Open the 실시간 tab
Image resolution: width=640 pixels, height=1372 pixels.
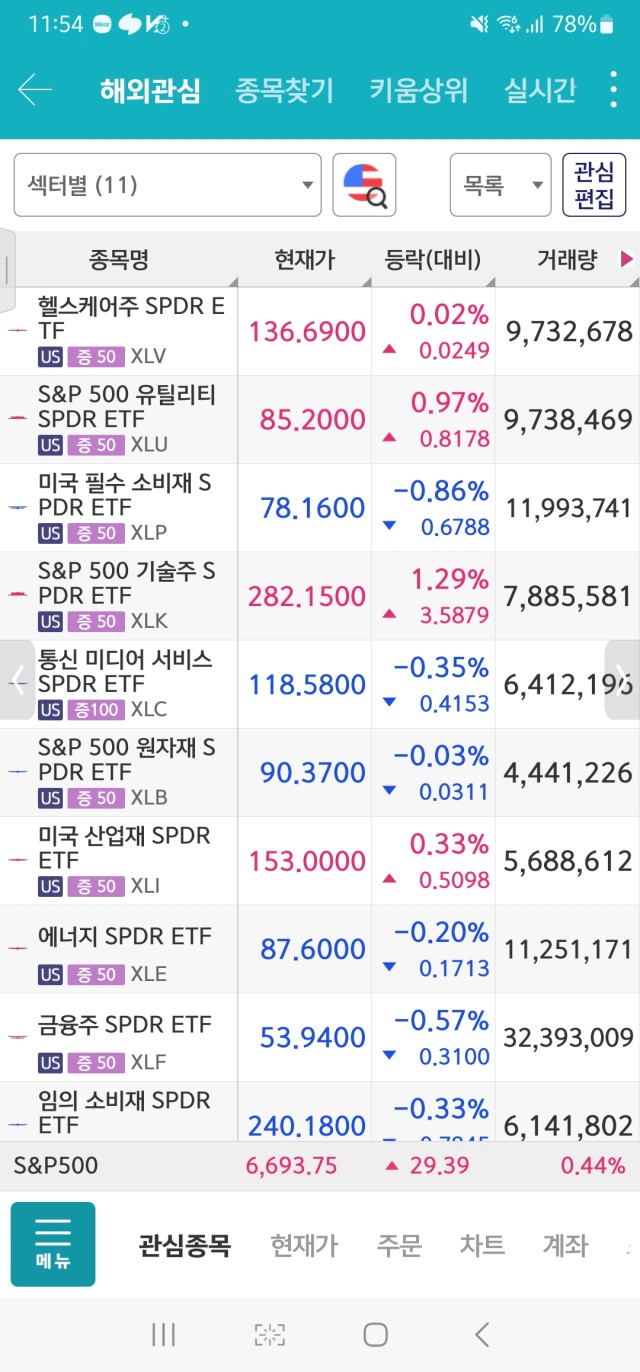pyautogui.click(x=540, y=91)
